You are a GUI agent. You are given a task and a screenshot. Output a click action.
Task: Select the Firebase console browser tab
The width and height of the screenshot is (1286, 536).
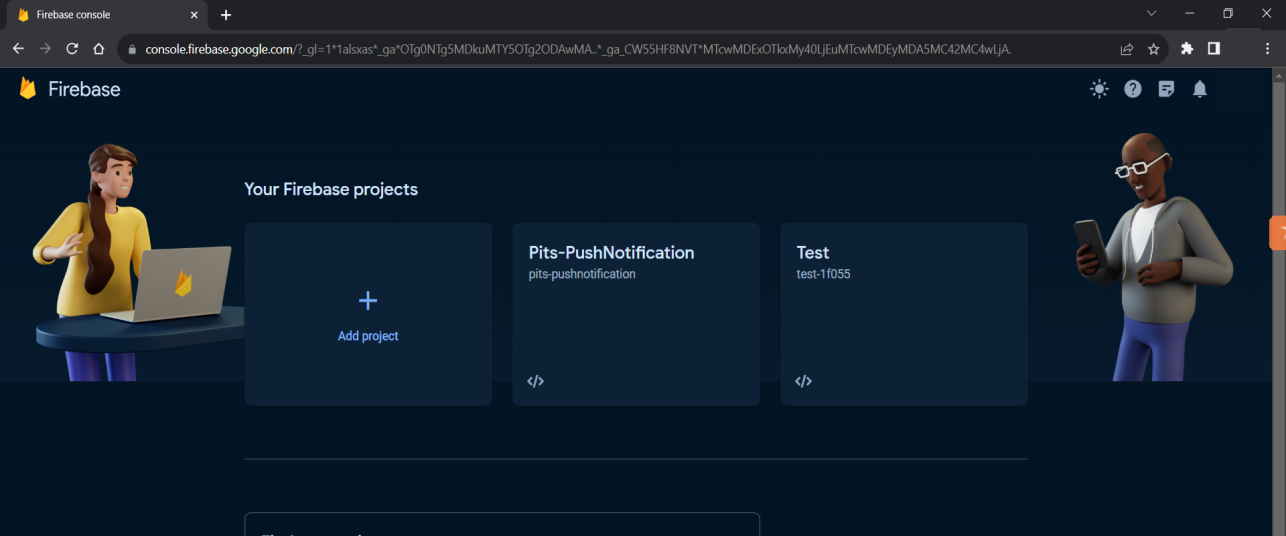pos(100,15)
